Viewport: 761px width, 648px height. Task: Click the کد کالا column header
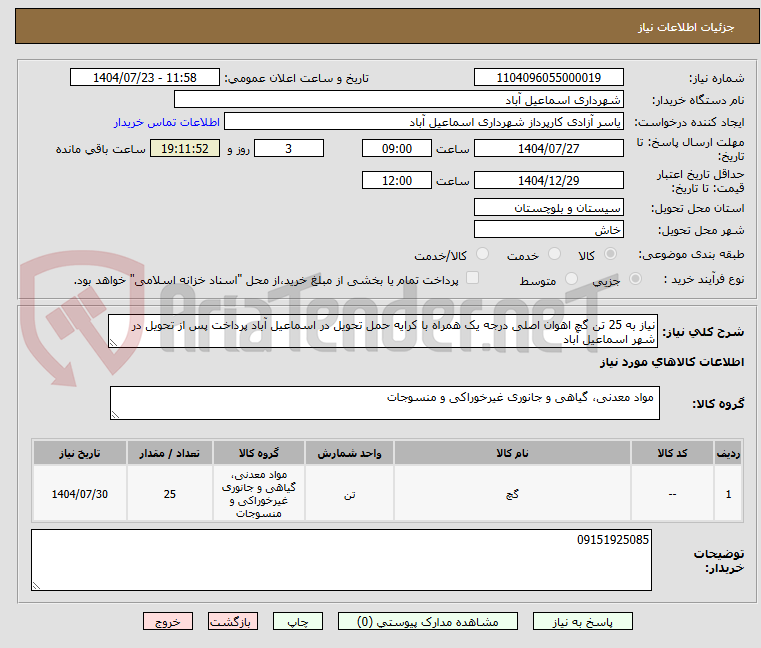click(672, 453)
